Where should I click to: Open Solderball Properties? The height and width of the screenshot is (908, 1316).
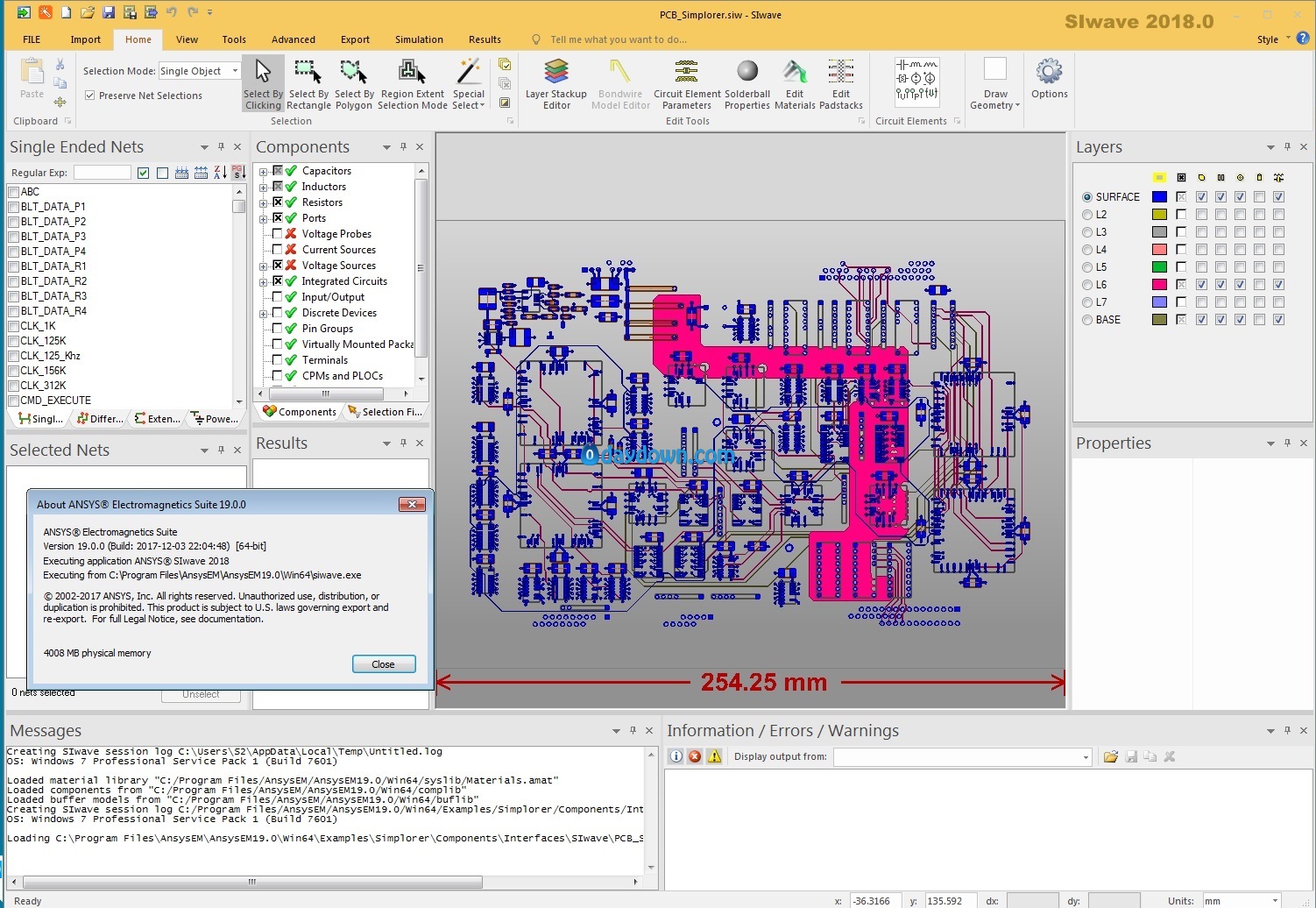(x=747, y=84)
